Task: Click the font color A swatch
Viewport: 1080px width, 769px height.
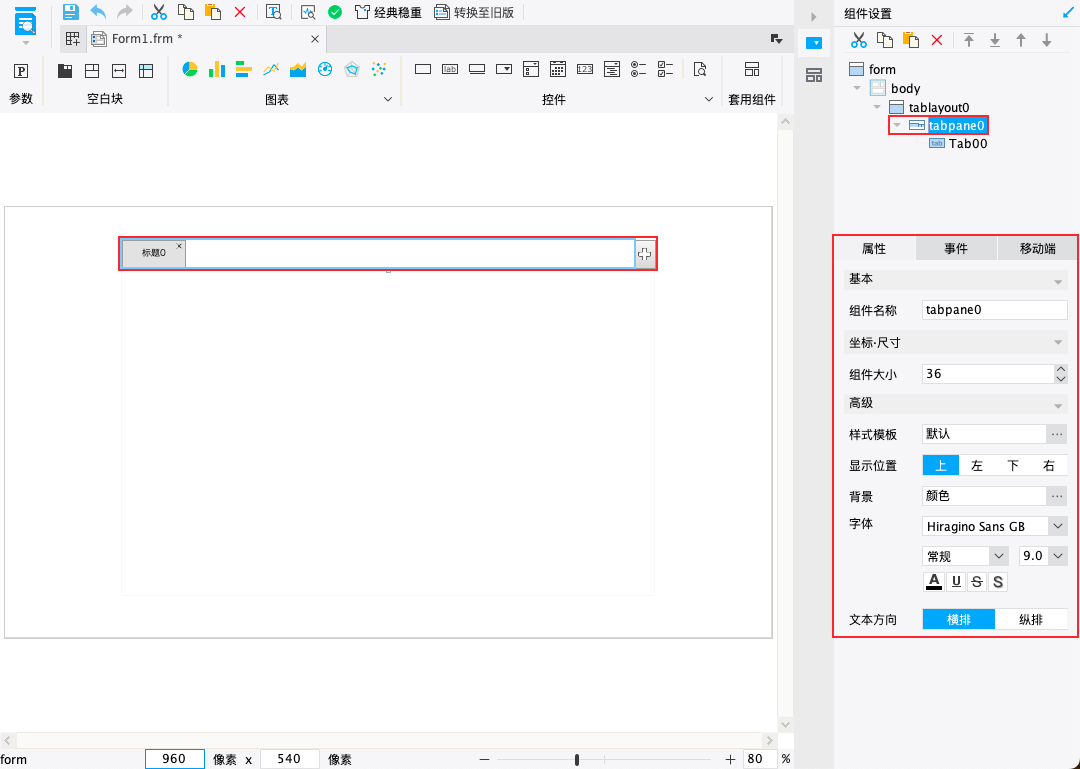Action: (x=933, y=582)
